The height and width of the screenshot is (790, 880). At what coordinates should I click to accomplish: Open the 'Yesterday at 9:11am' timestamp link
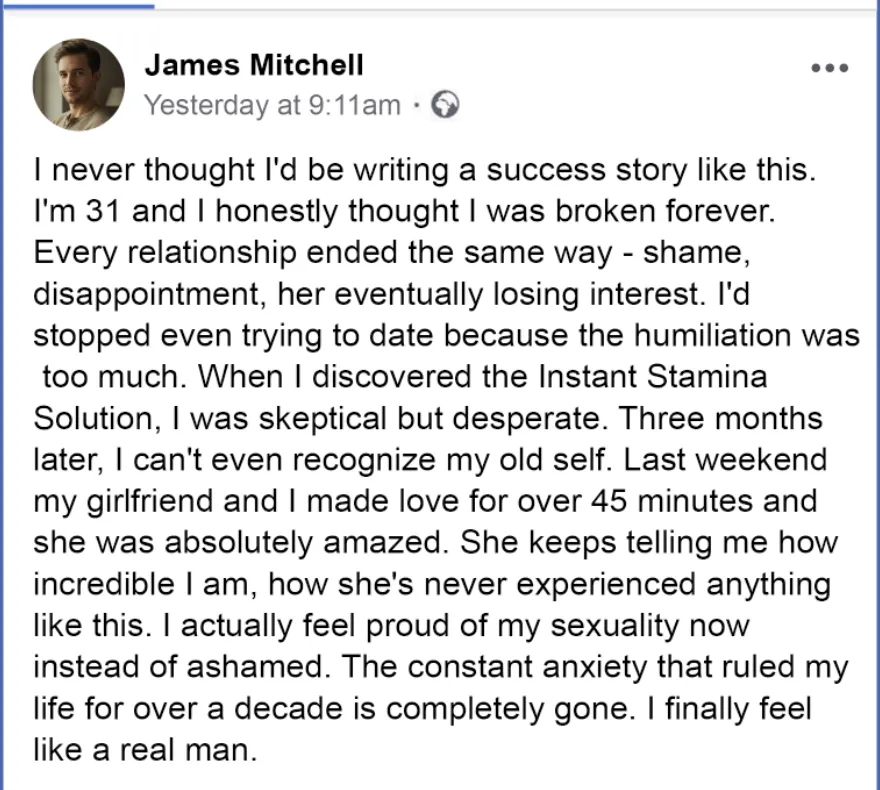click(x=272, y=105)
